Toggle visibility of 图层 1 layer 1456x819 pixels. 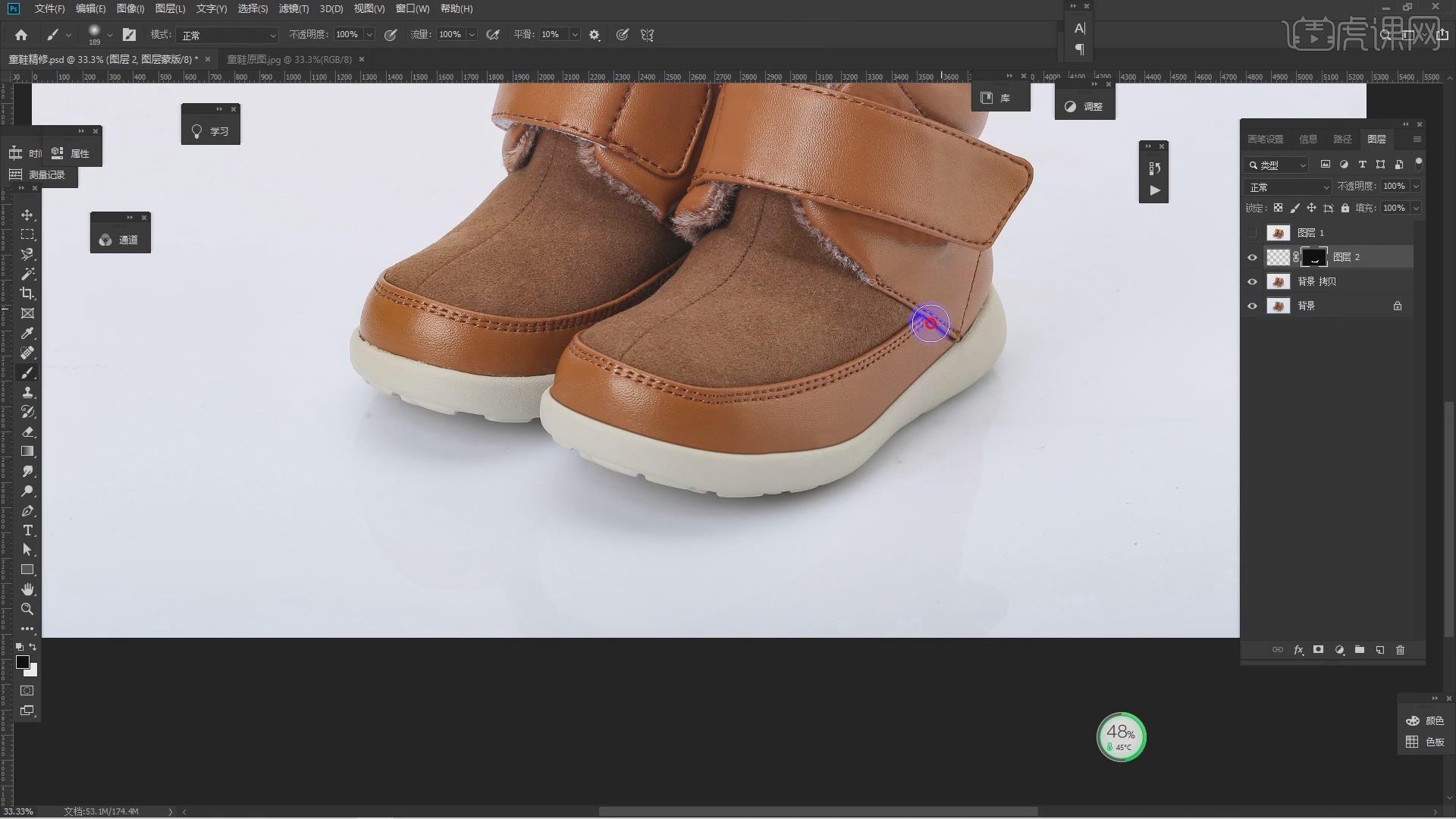(1252, 233)
